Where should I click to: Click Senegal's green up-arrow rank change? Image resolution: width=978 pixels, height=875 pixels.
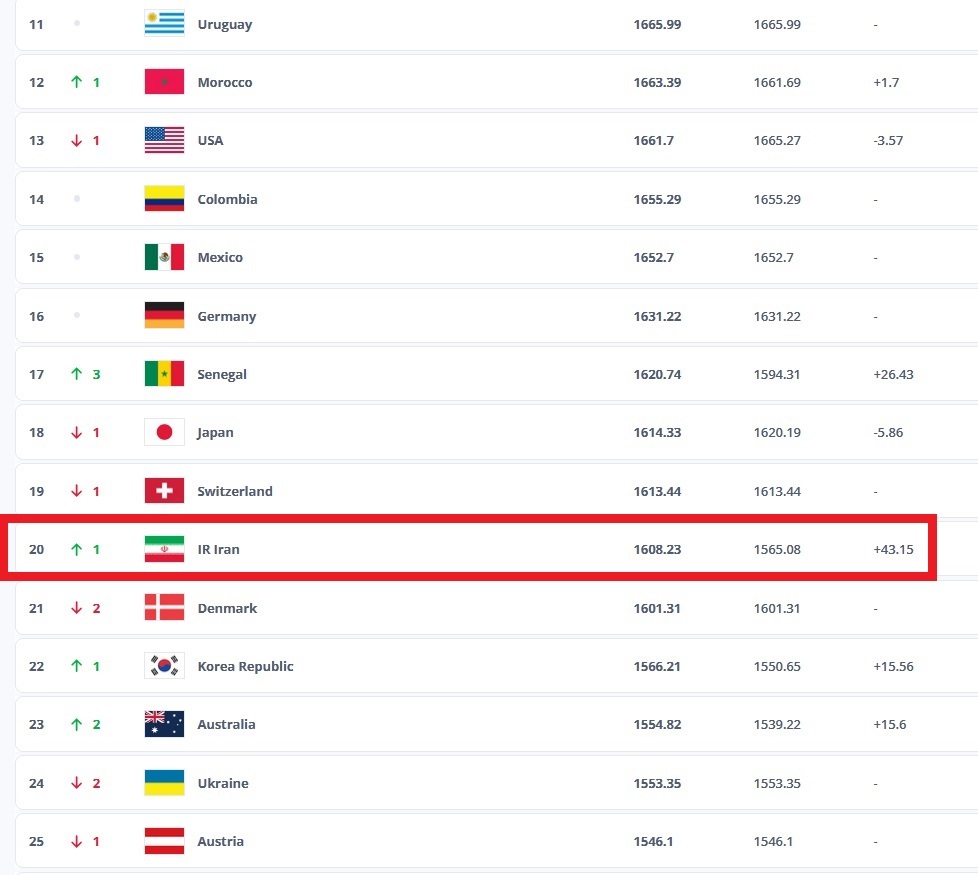click(76, 374)
